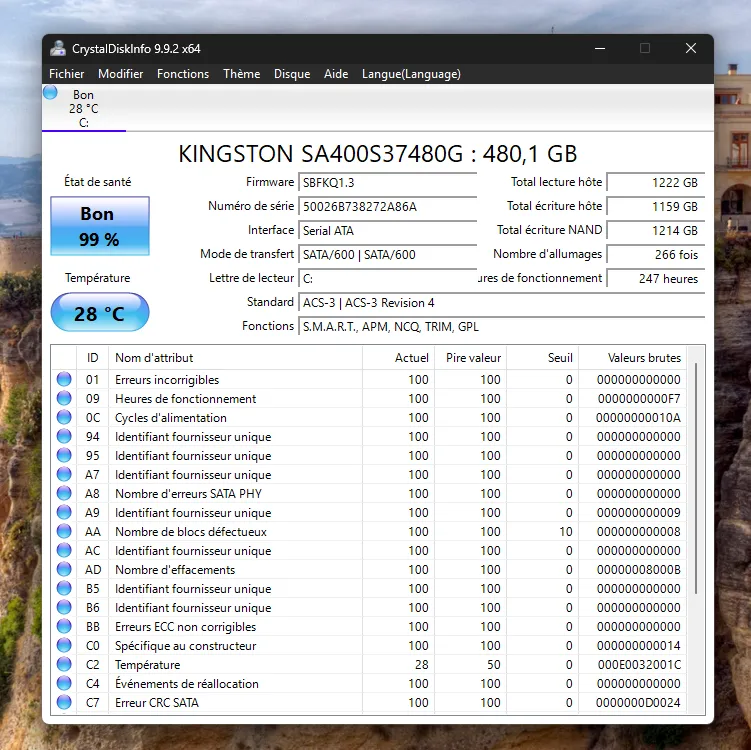Click the status orb for attribute 95

[64, 455]
